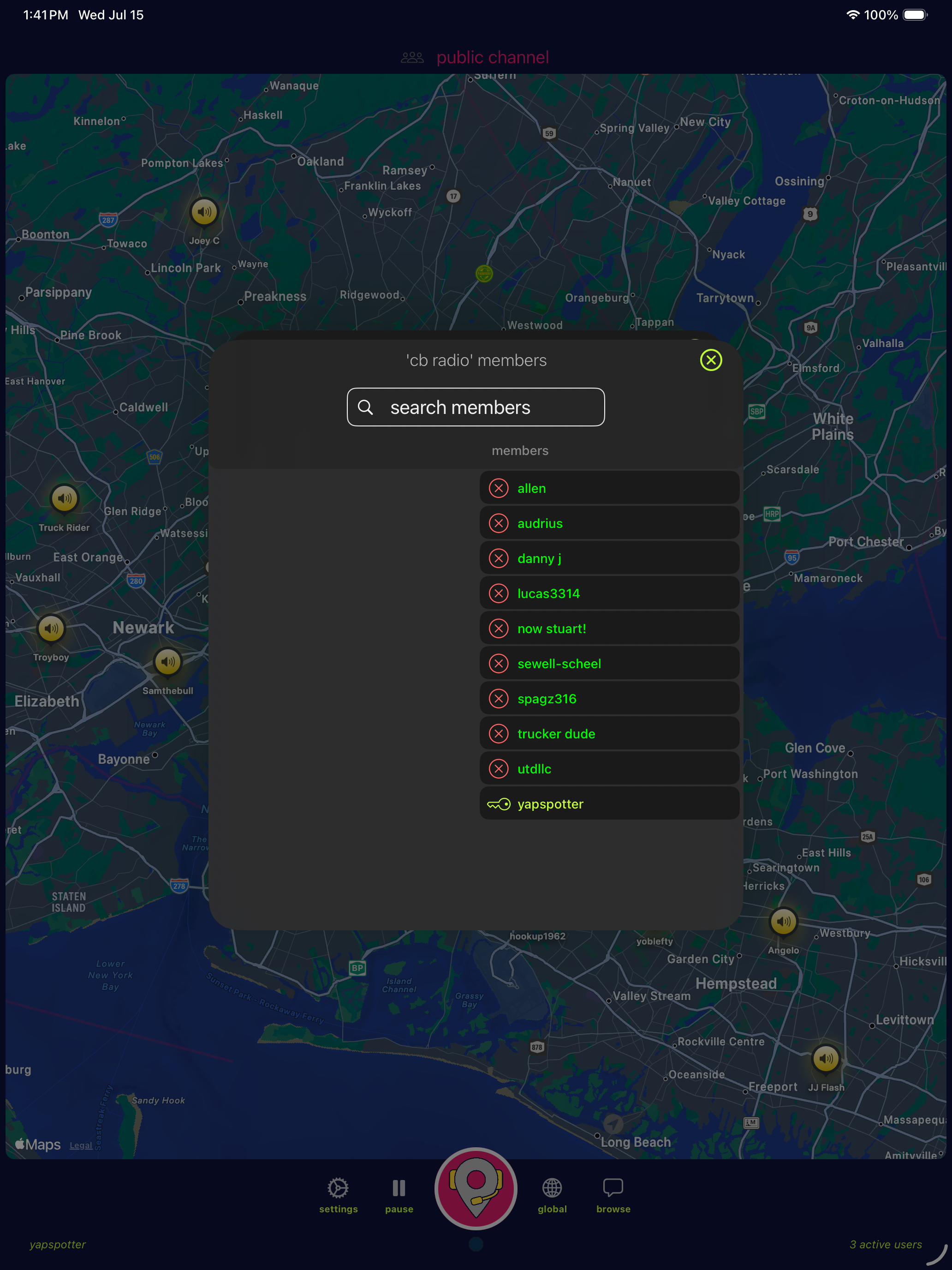Select Samthebull speaker marker on map
The height and width of the screenshot is (1270, 952).
[167, 662]
